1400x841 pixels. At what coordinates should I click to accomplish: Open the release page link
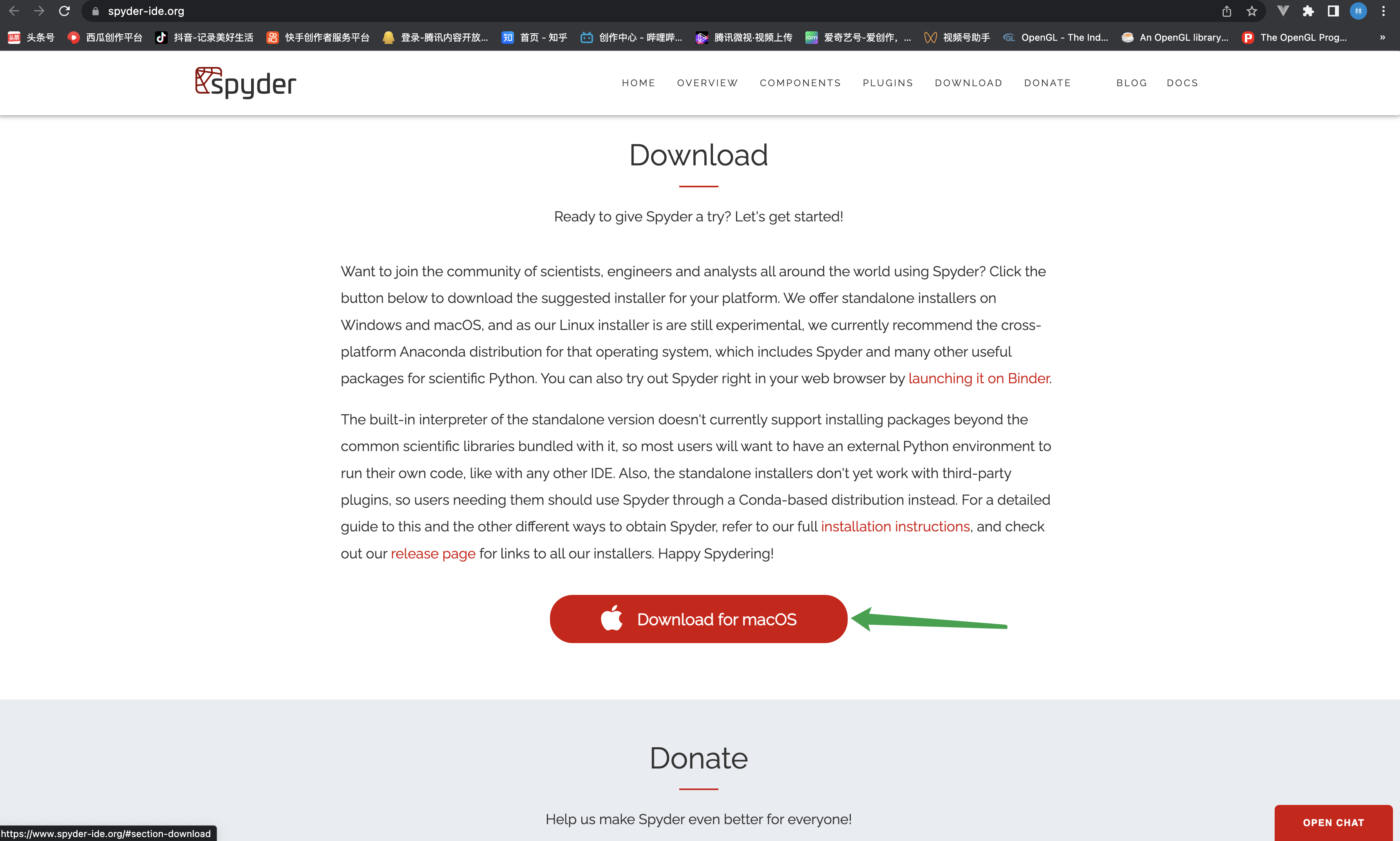click(x=433, y=554)
